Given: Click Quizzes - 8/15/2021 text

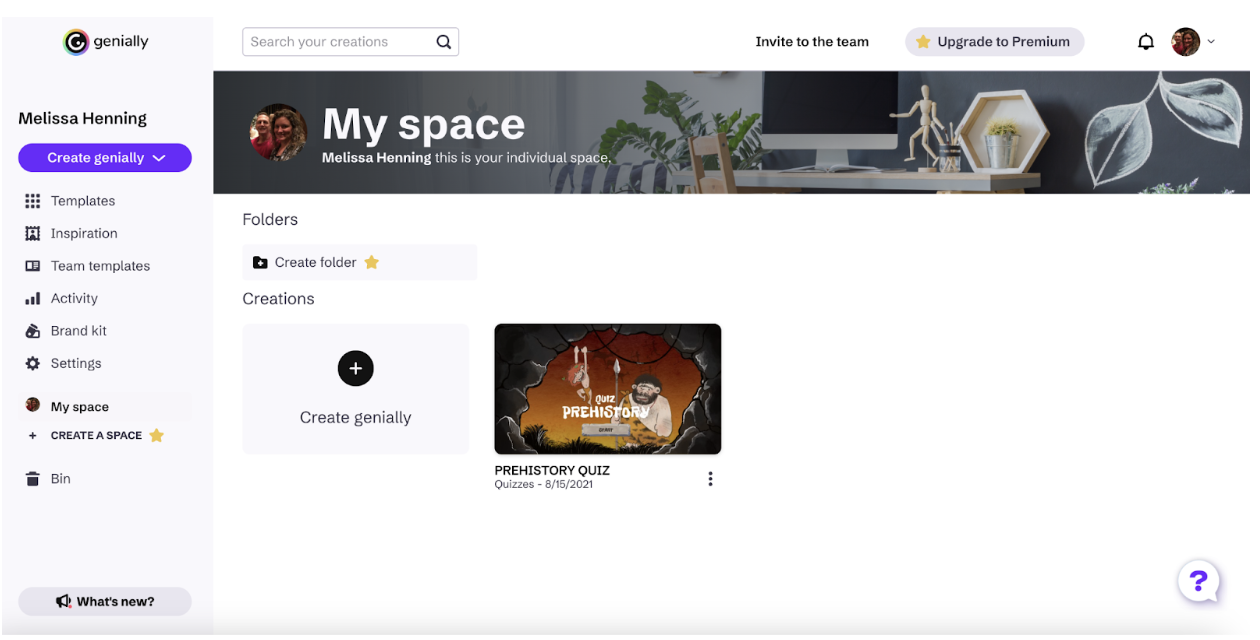Looking at the screenshot, I should 544,485.
